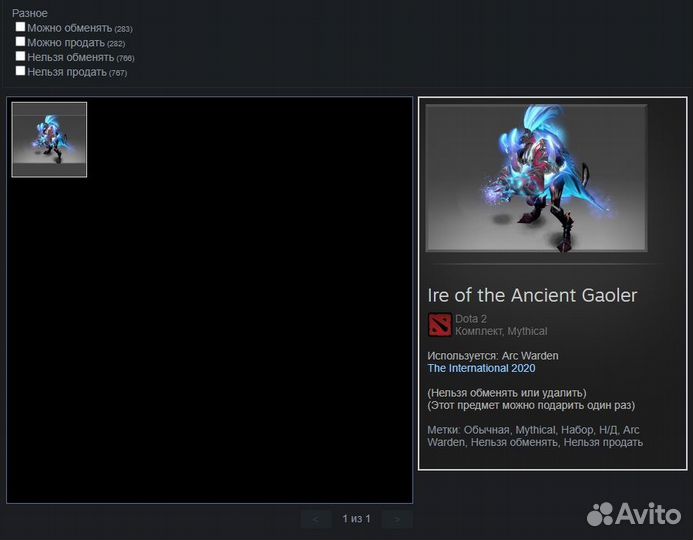Go to next inventory page arrow
Viewport: 693px width, 540px height.
click(x=397, y=519)
